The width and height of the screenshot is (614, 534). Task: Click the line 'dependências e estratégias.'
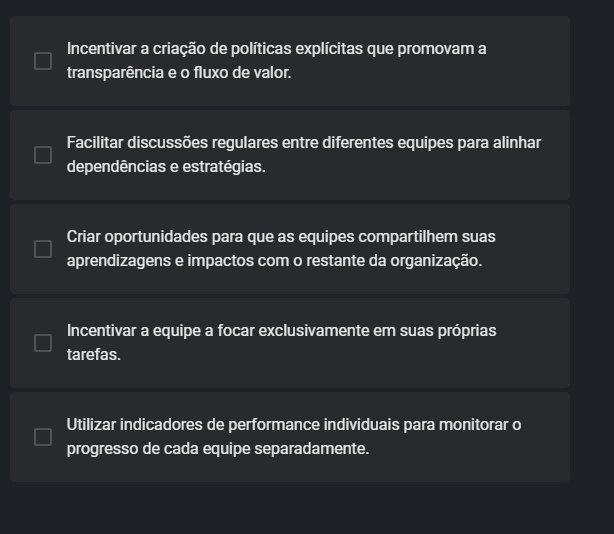coord(166,167)
